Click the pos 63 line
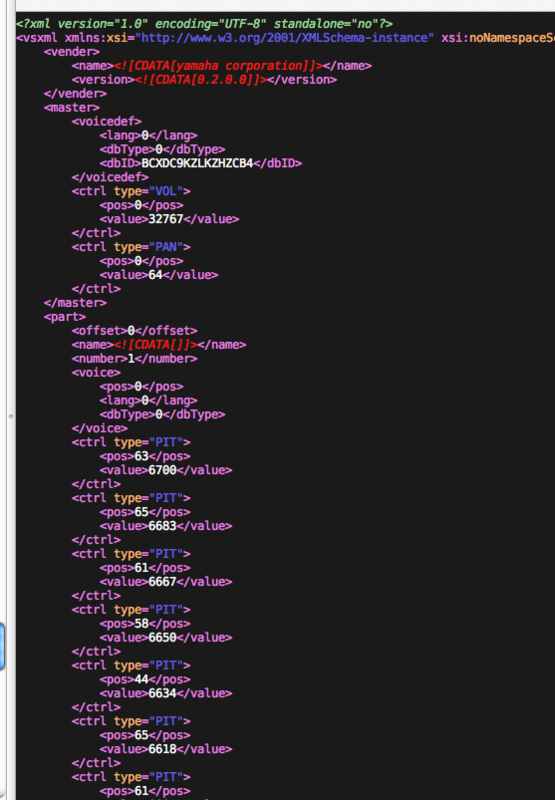 (145, 456)
